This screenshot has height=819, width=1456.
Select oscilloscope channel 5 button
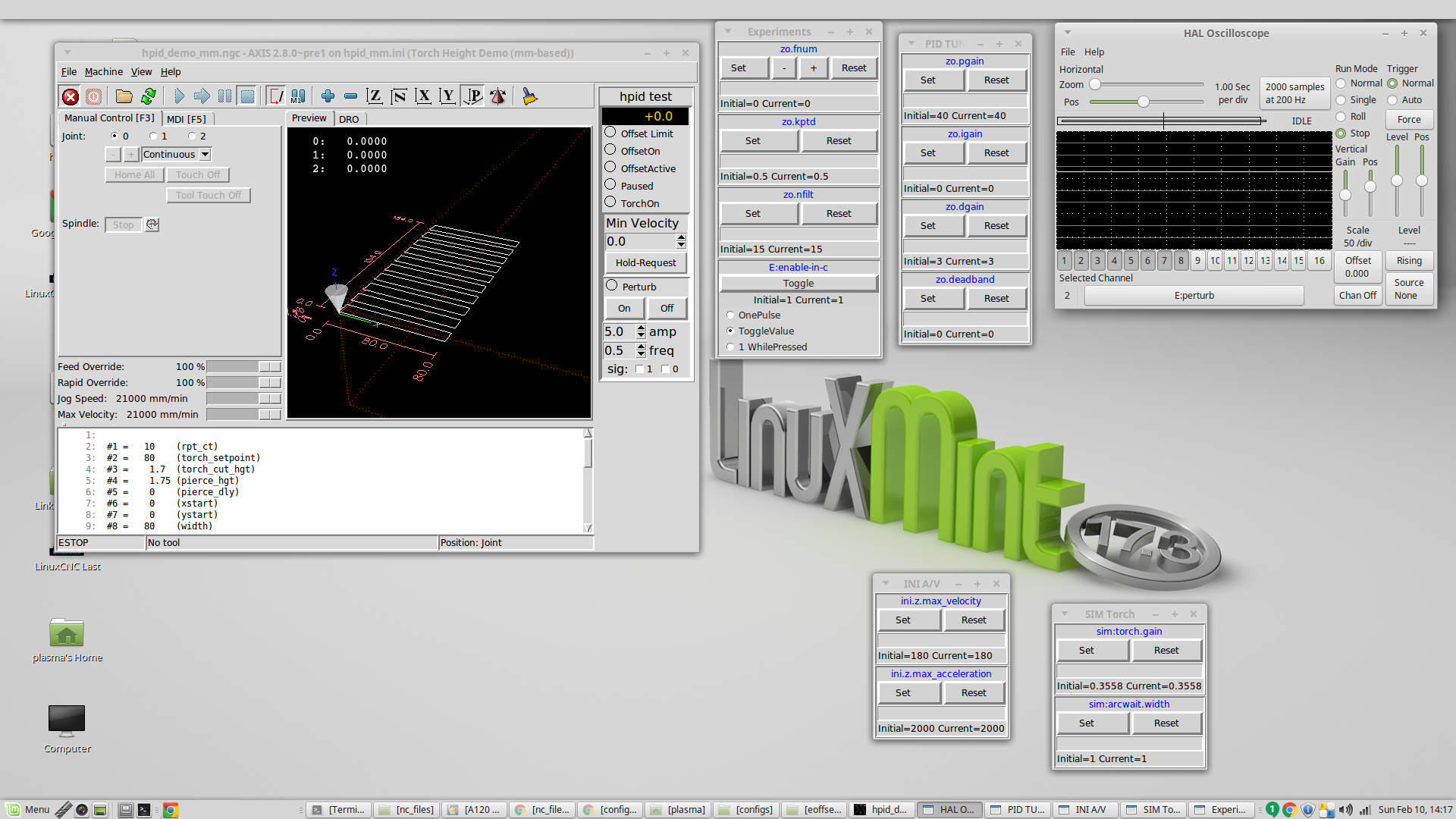(x=1131, y=261)
